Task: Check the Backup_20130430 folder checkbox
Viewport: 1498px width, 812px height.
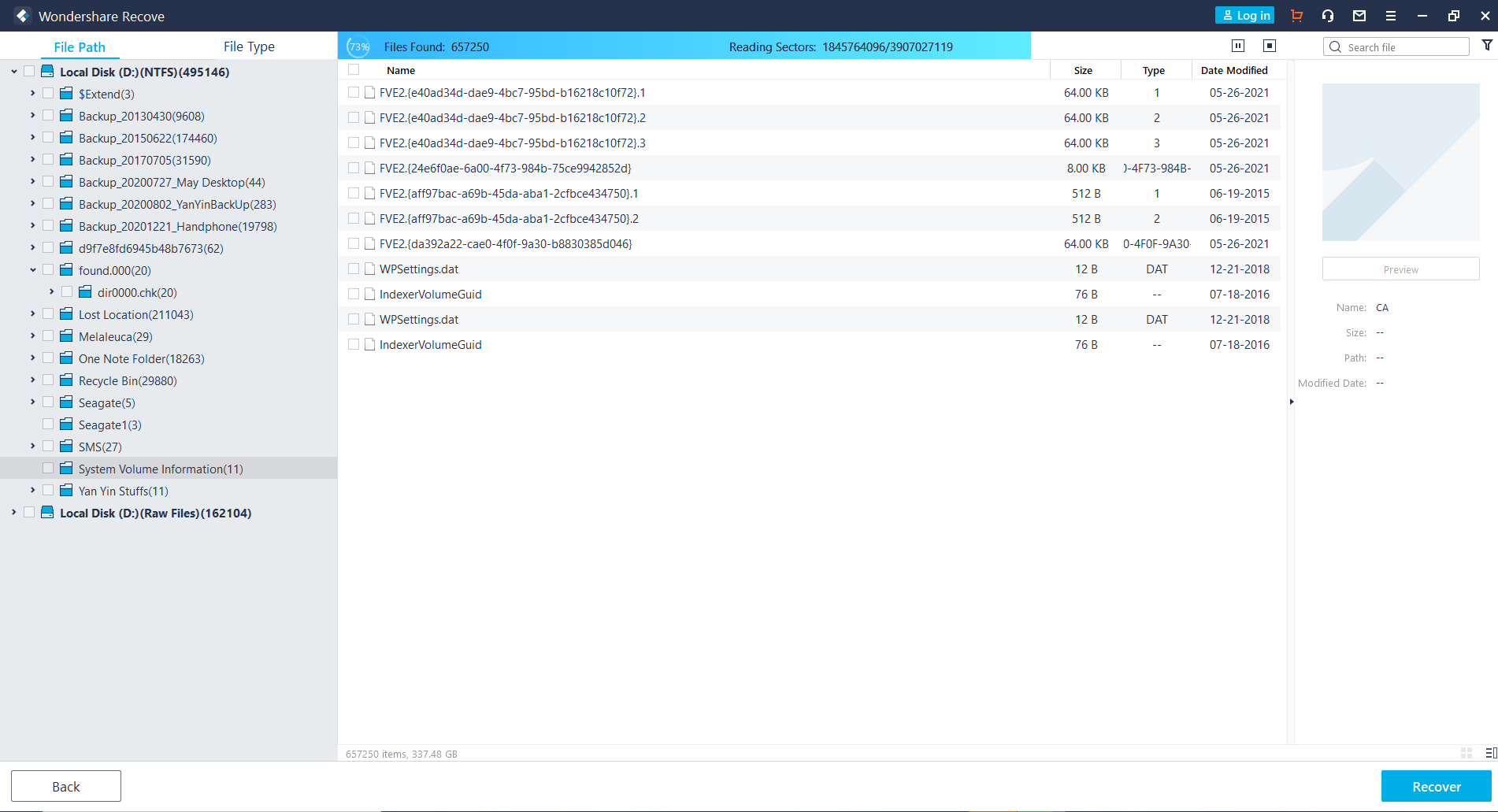Action: 48,115
